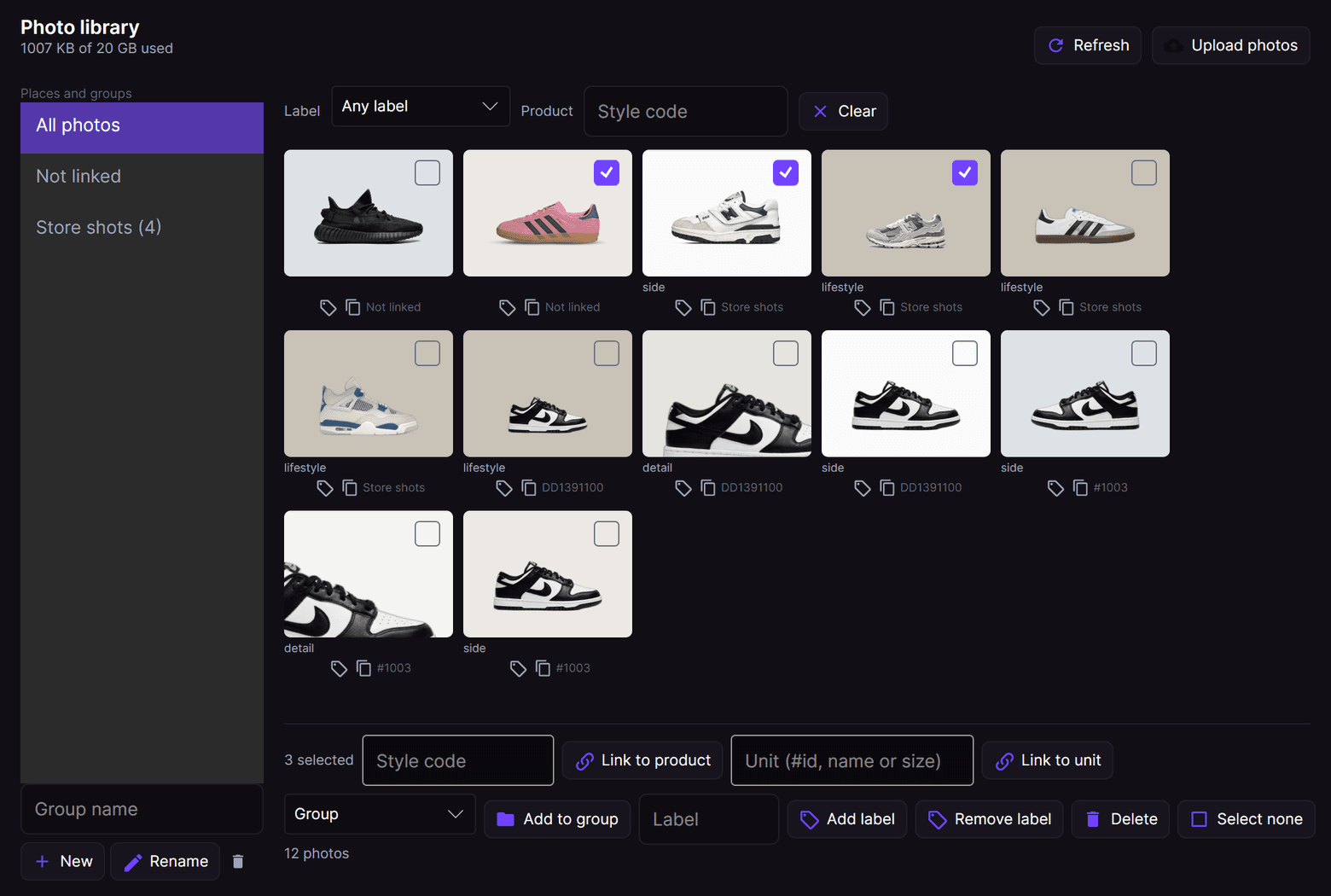Uncheck the white New Balance side photo checkbox
Image resolution: width=1331 pixels, height=896 pixels.
pos(786,172)
